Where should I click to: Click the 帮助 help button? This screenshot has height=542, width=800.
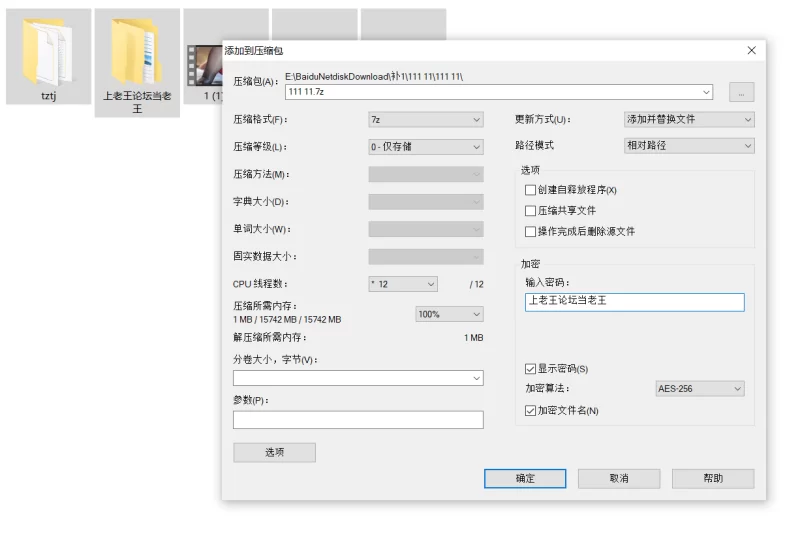click(x=713, y=479)
